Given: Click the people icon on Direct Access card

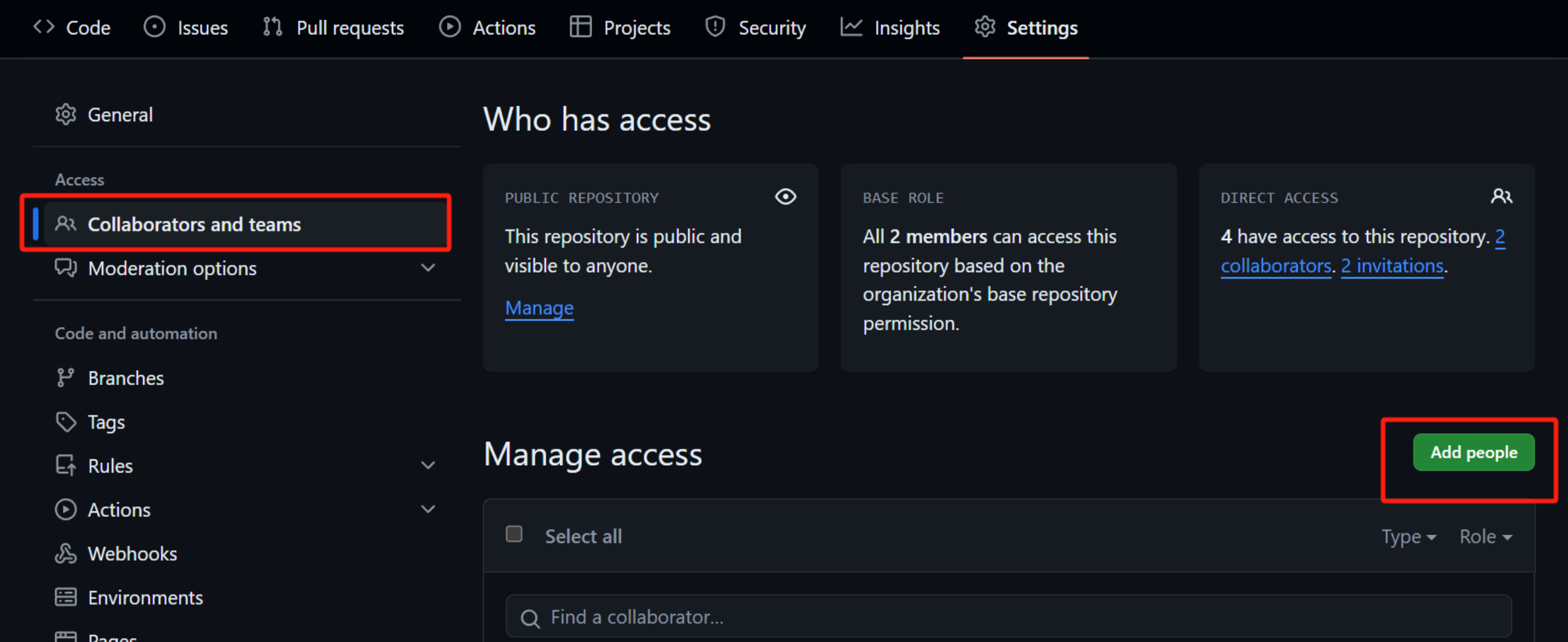Looking at the screenshot, I should 1501,197.
